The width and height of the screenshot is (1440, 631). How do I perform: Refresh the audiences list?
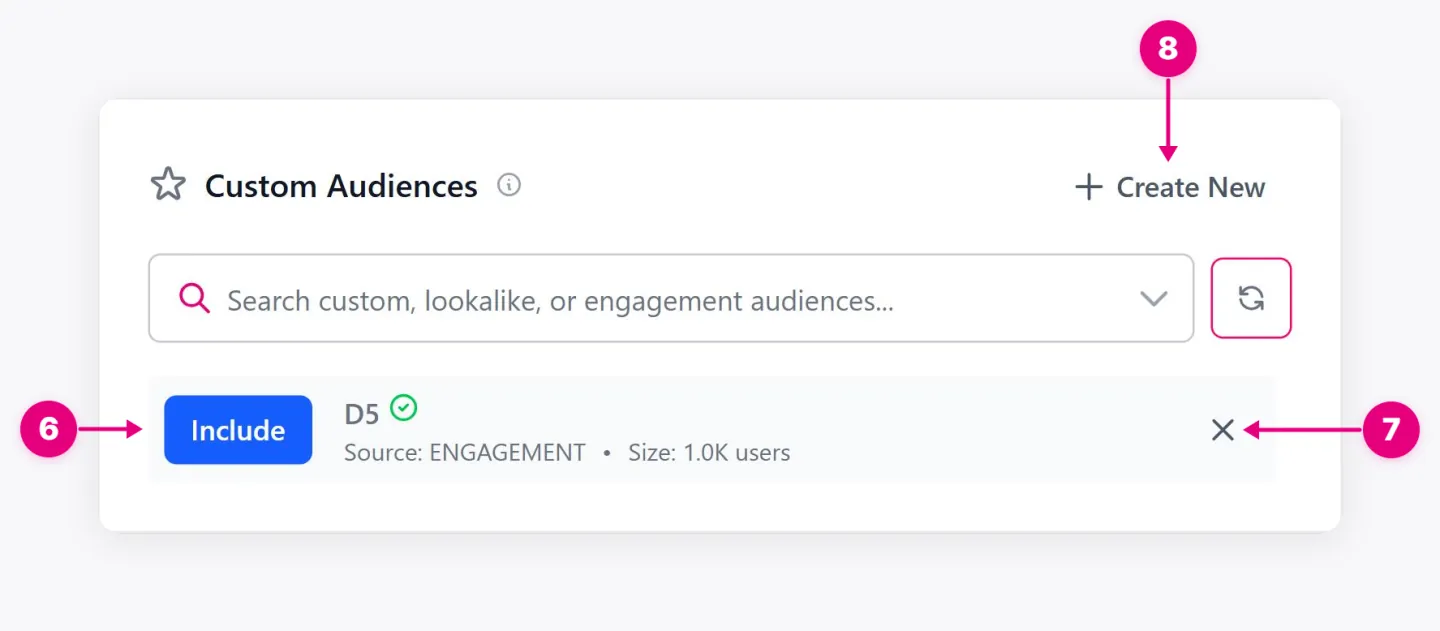tap(1251, 298)
